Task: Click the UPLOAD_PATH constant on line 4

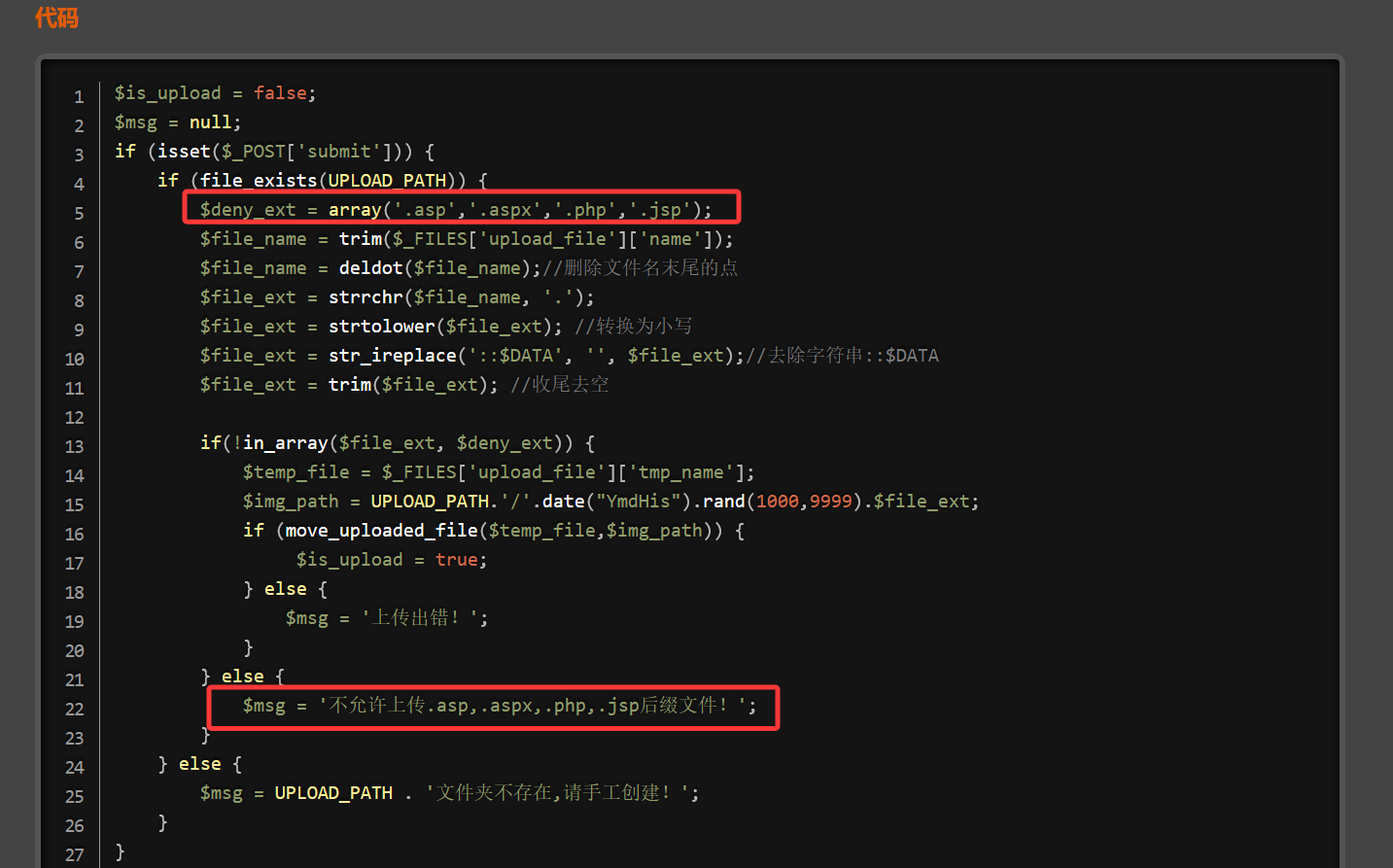Action: [x=387, y=180]
